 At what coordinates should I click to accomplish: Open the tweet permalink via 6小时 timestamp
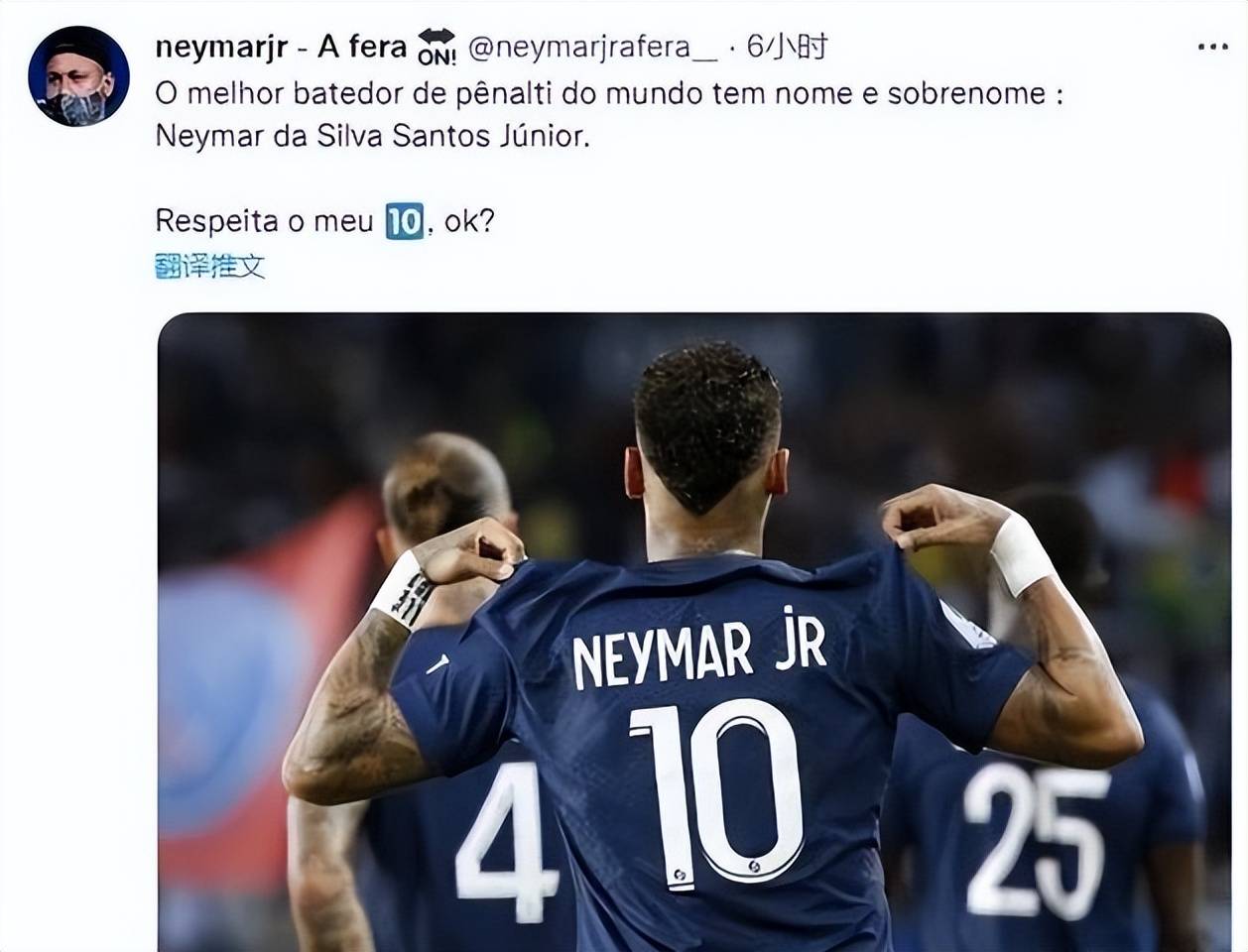[787, 47]
